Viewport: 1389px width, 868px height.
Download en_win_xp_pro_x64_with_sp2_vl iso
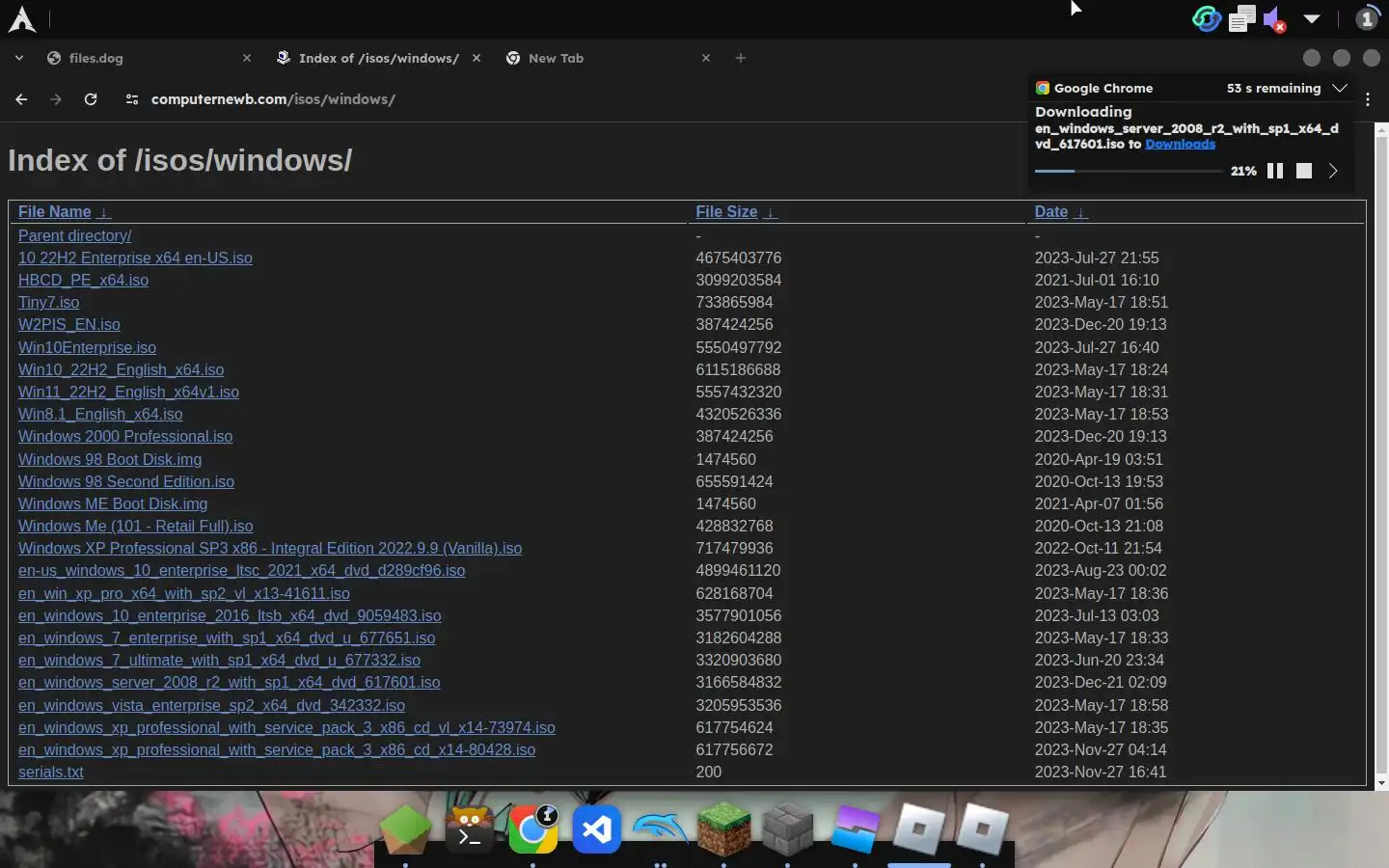(184, 593)
